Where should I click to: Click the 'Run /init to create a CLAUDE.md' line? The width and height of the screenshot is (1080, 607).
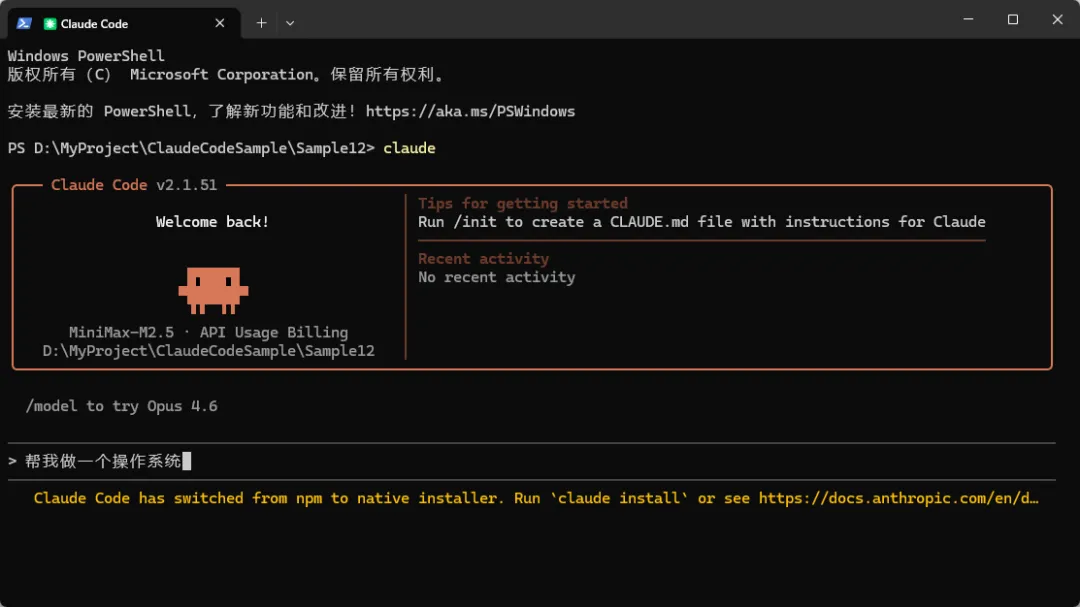pos(701,222)
